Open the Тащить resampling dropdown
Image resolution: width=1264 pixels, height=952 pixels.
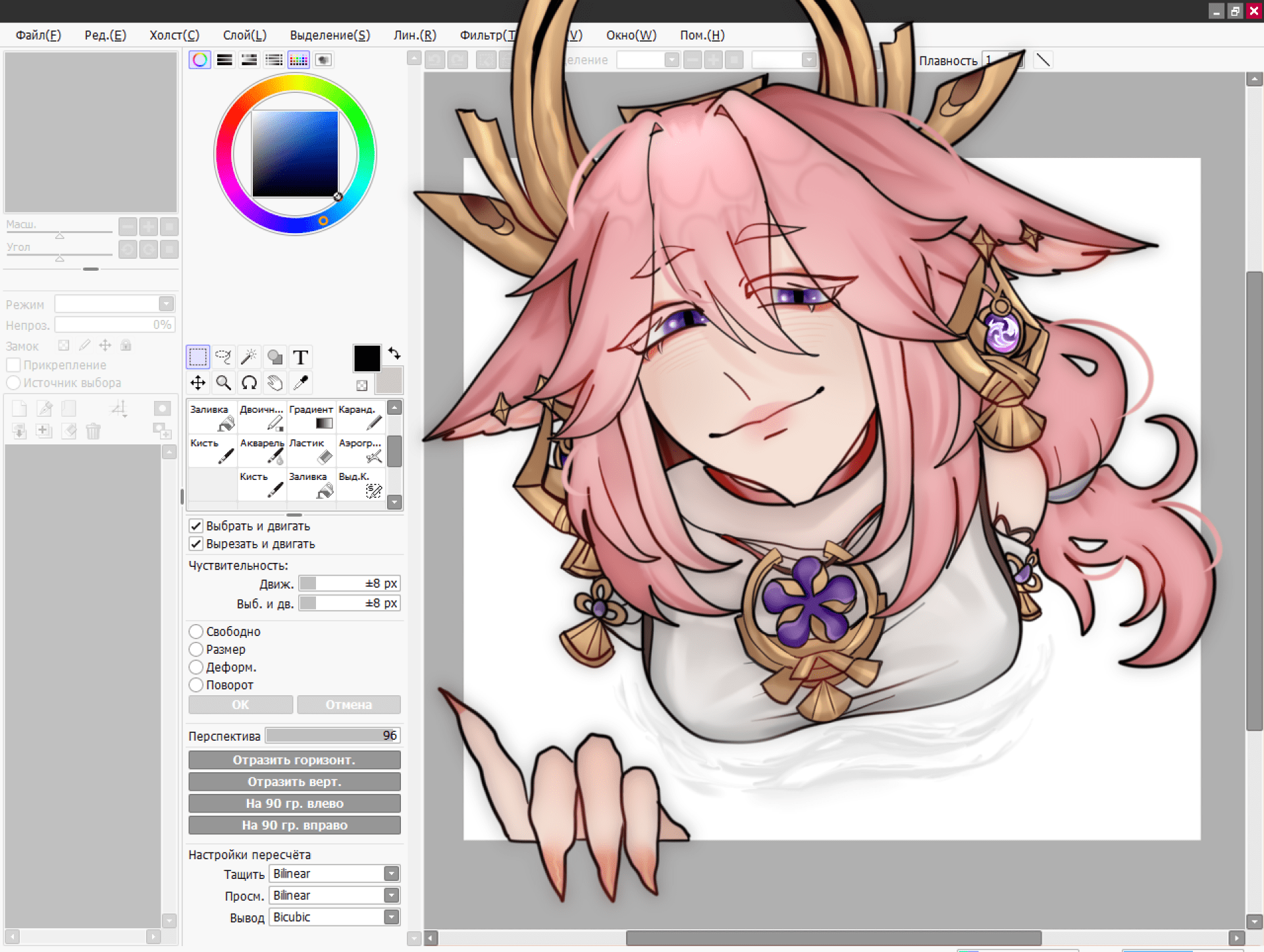tap(391, 874)
